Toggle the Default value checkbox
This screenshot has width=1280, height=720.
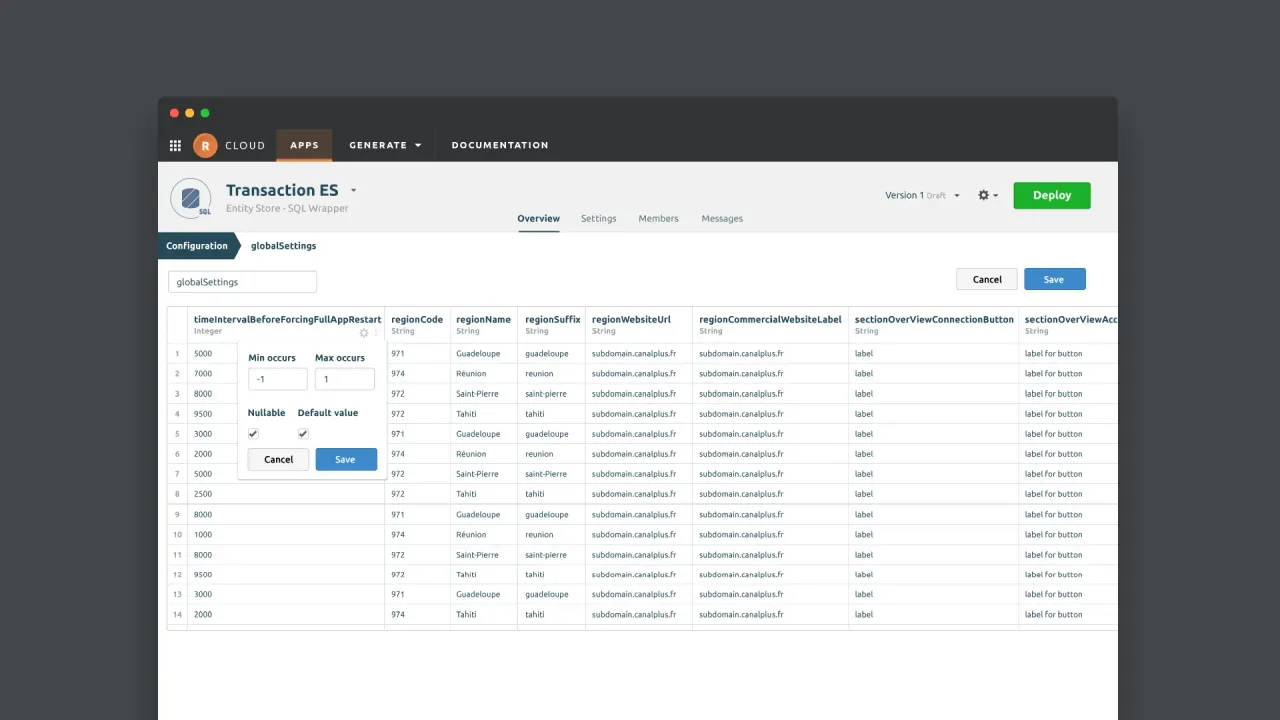(303, 434)
